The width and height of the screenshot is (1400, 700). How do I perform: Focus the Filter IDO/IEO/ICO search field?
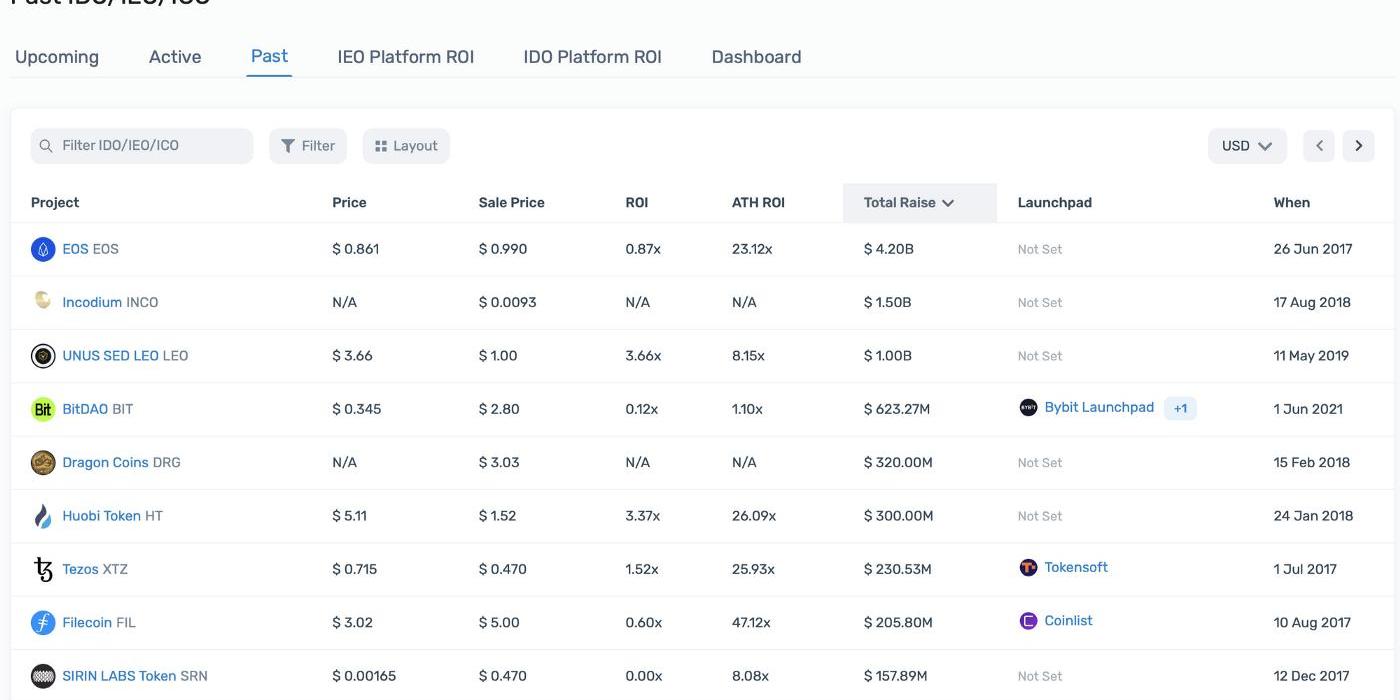(142, 146)
